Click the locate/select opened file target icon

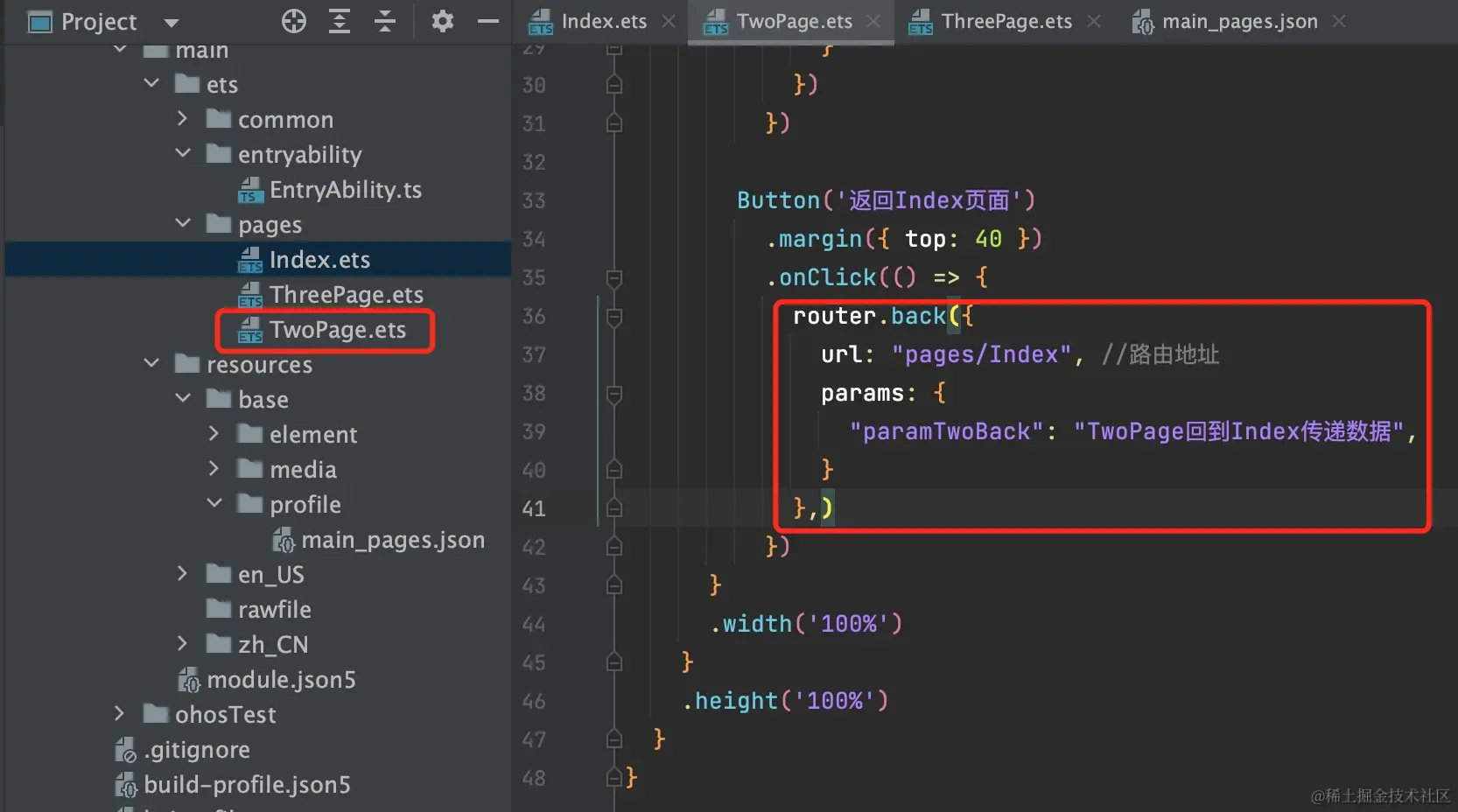(294, 21)
